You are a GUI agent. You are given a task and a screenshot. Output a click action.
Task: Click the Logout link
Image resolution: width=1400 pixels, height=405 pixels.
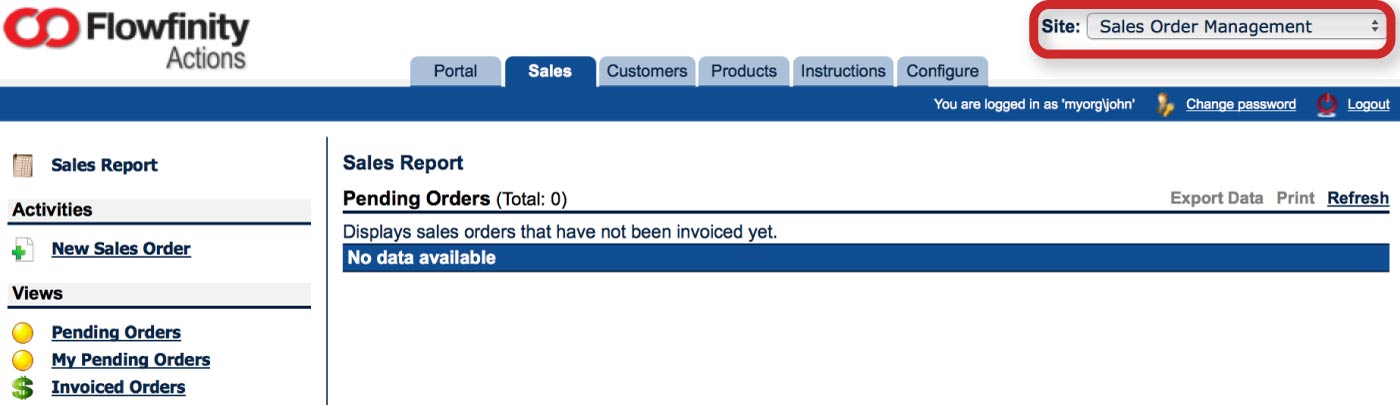pyautogui.click(x=1368, y=104)
